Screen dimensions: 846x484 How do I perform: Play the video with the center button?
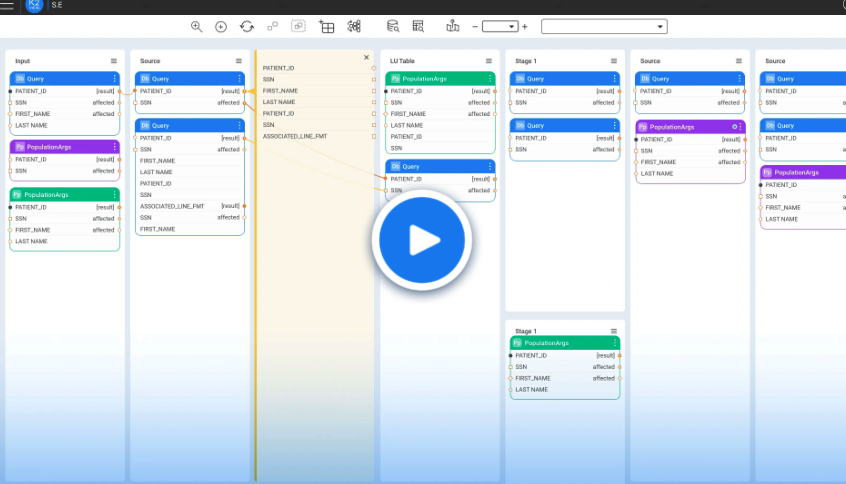pos(422,240)
